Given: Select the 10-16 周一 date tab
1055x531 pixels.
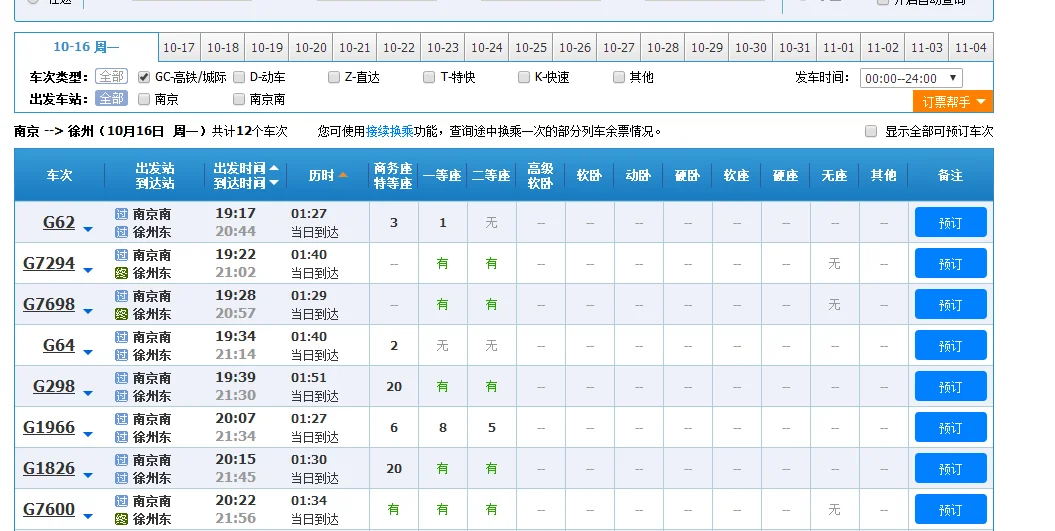Looking at the screenshot, I should coord(86,47).
